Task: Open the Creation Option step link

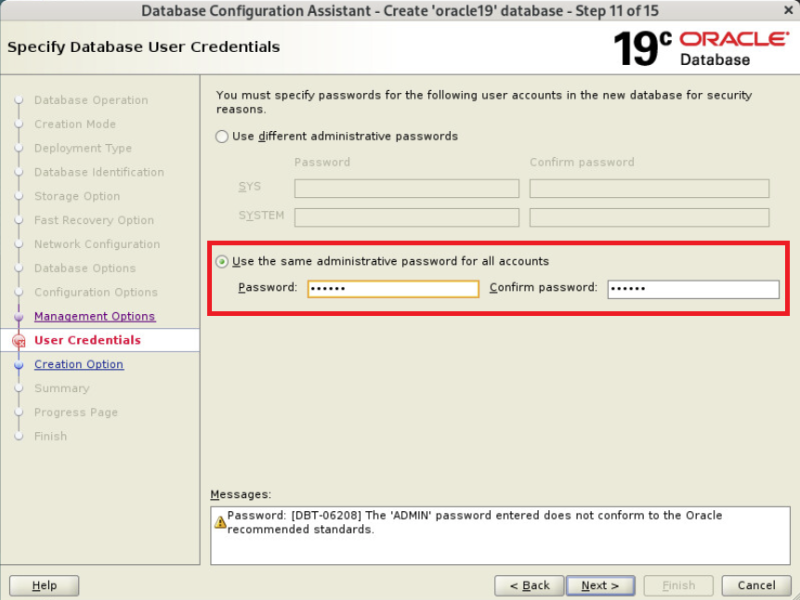Action: tap(79, 364)
